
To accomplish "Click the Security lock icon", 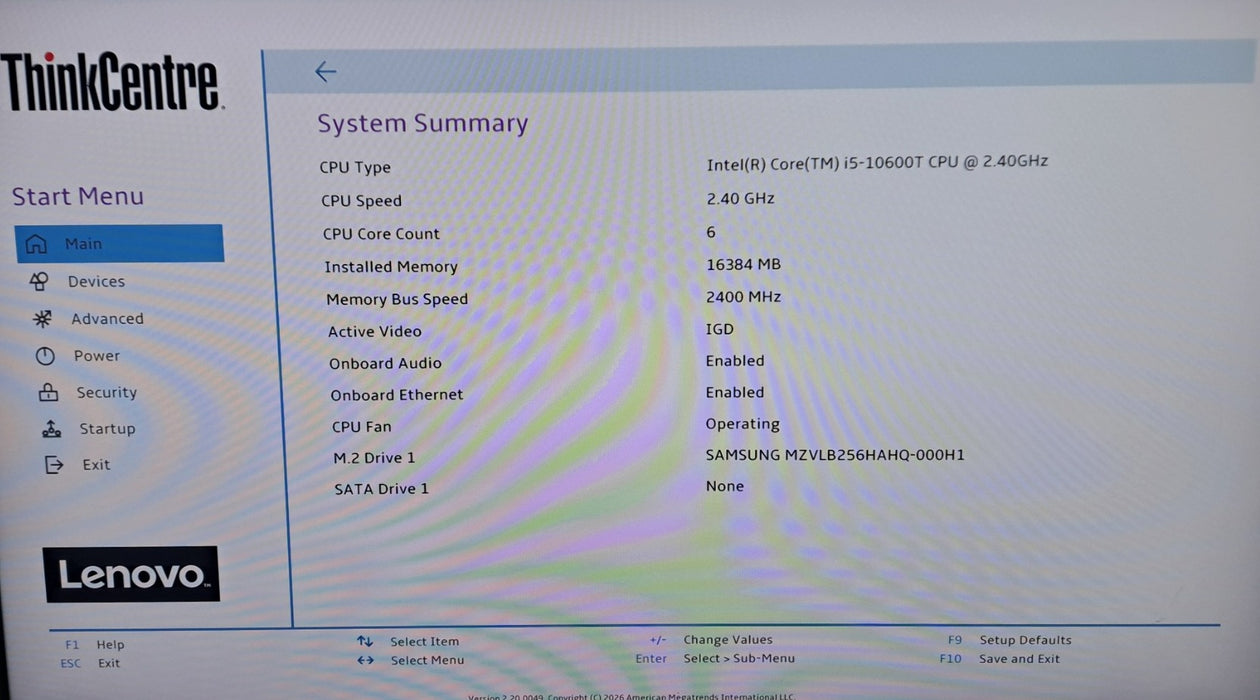I will (x=48, y=393).
